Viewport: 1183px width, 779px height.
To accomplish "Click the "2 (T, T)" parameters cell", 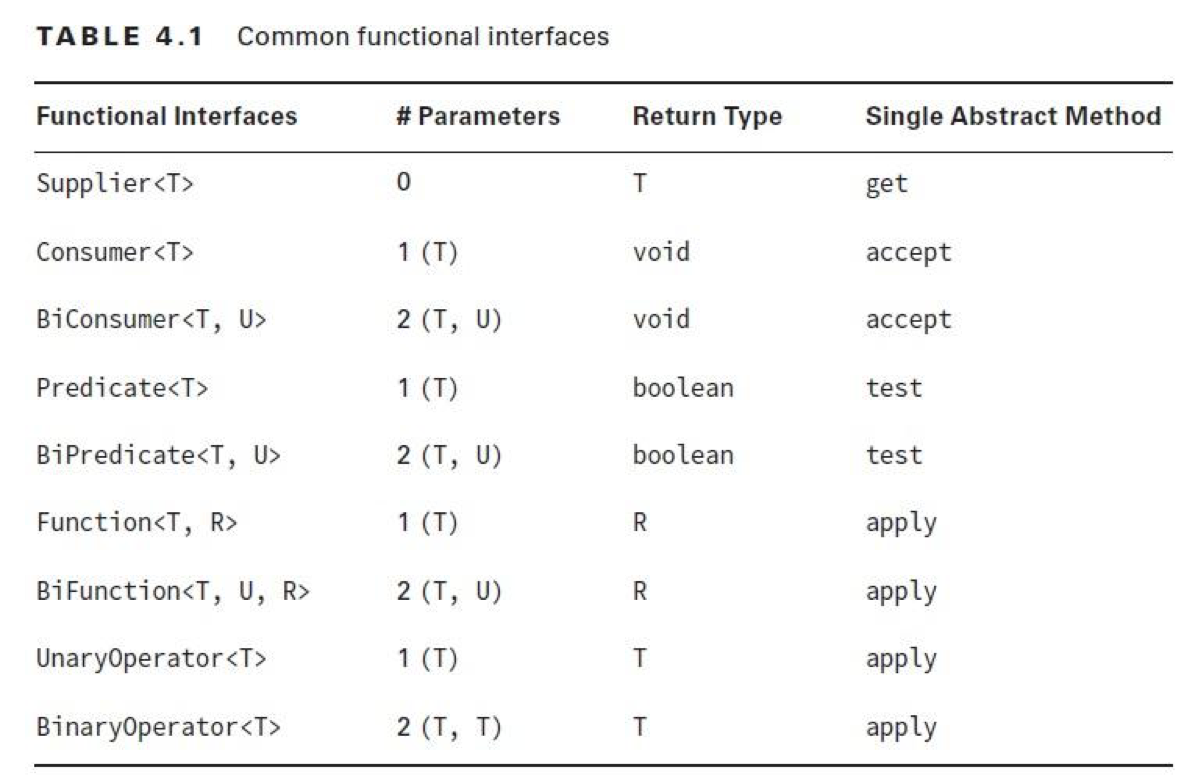I will (449, 727).
